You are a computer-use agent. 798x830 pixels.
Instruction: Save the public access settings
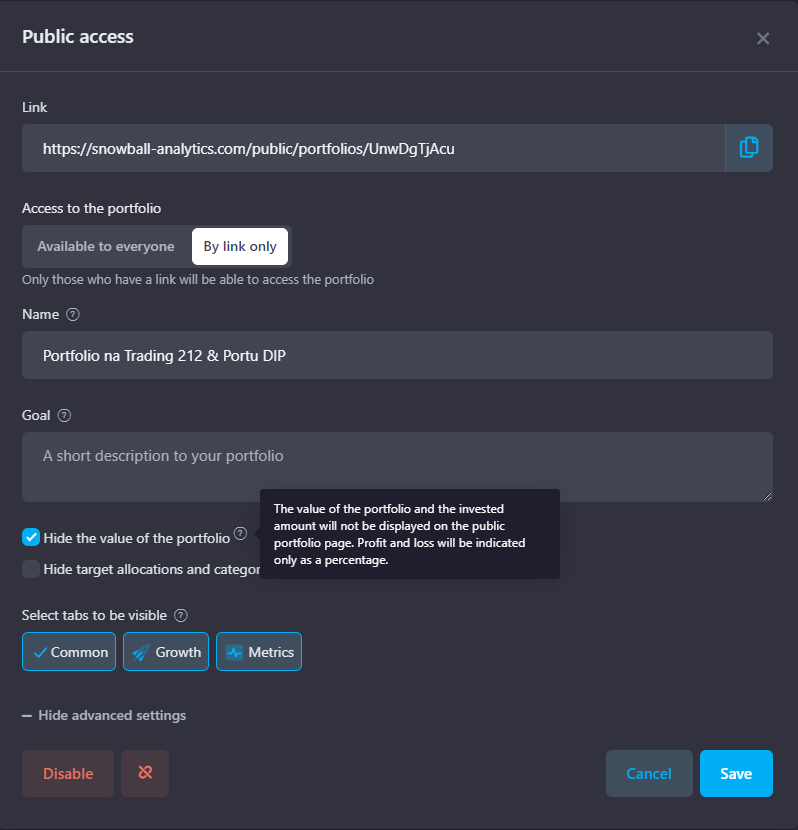tap(736, 773)
